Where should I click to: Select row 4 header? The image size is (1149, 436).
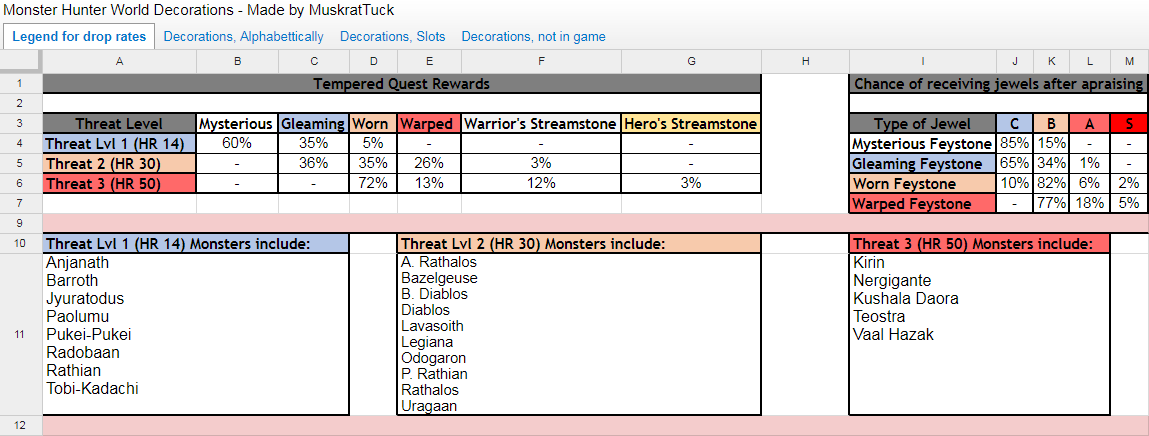(21, 142)
